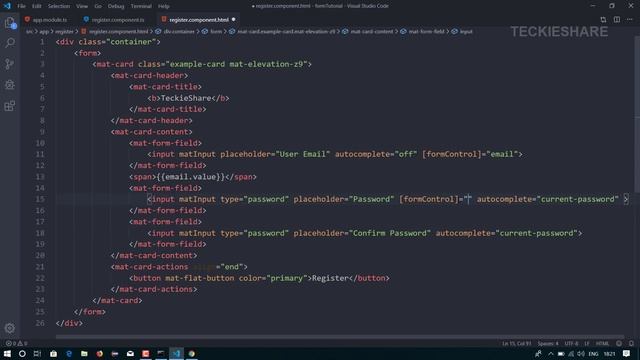Open the Edit menu
640x360 pixels.
click(x=37, y=6)
